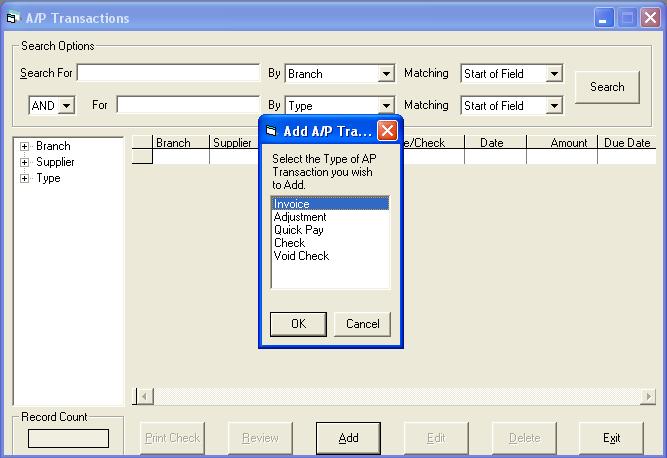Click the Add A/P Transaction dialog icon
Viewport: 667px width, 458px height.
(x=271, y=131)
